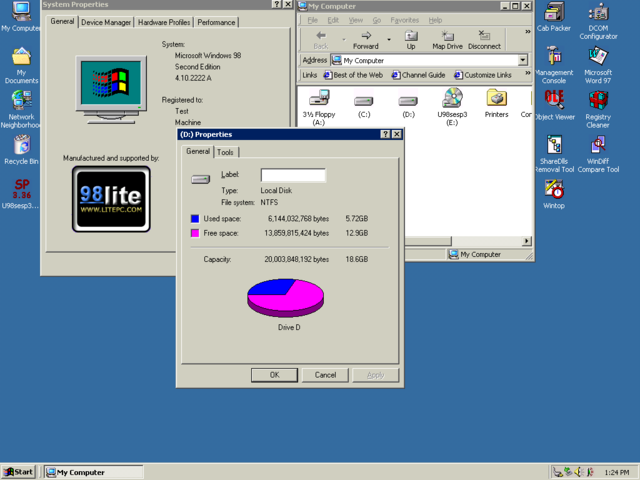The width and height of the screenshot is (640, 480).
Task: Switch to Tools tab in (D:) Properties
Action: point(225,152)
